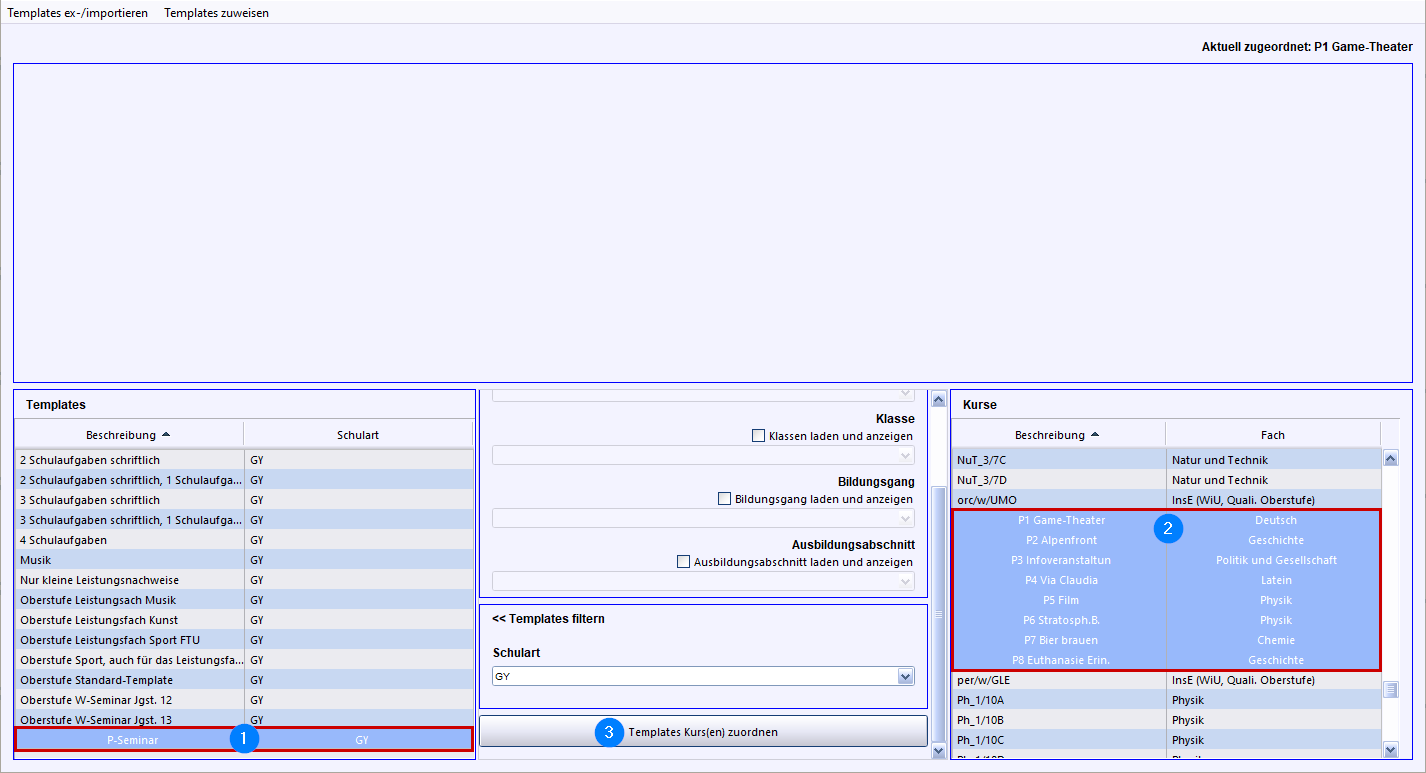1426x773 pixels.
Task: Sort Templates by Beschreibung column header
Action: click(x=129, y=435)
